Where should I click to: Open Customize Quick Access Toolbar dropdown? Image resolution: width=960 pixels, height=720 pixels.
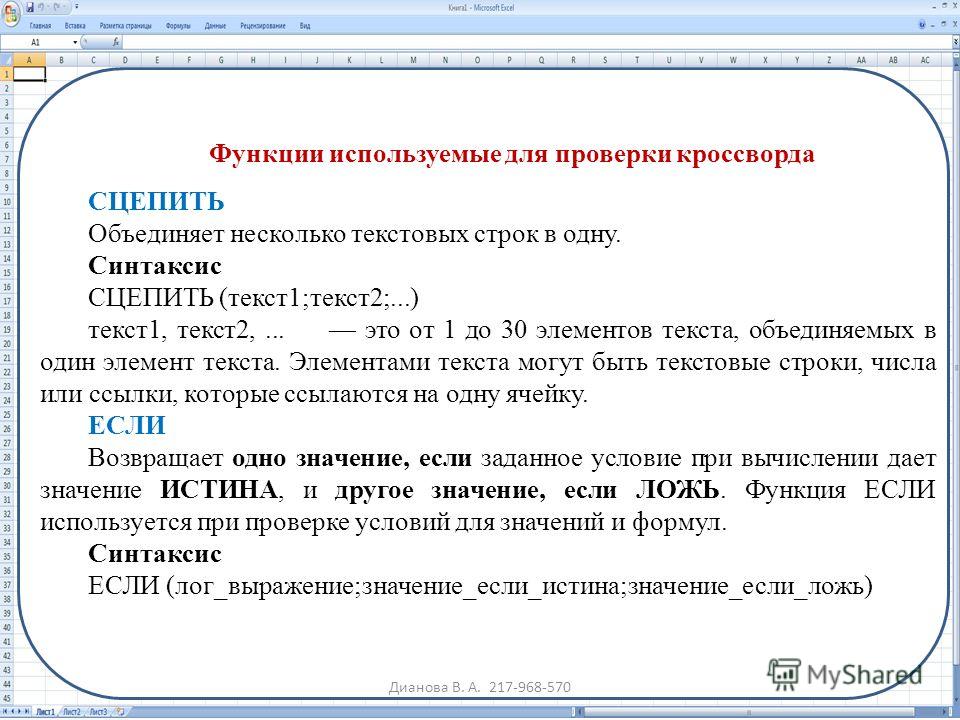coord(77,7)
